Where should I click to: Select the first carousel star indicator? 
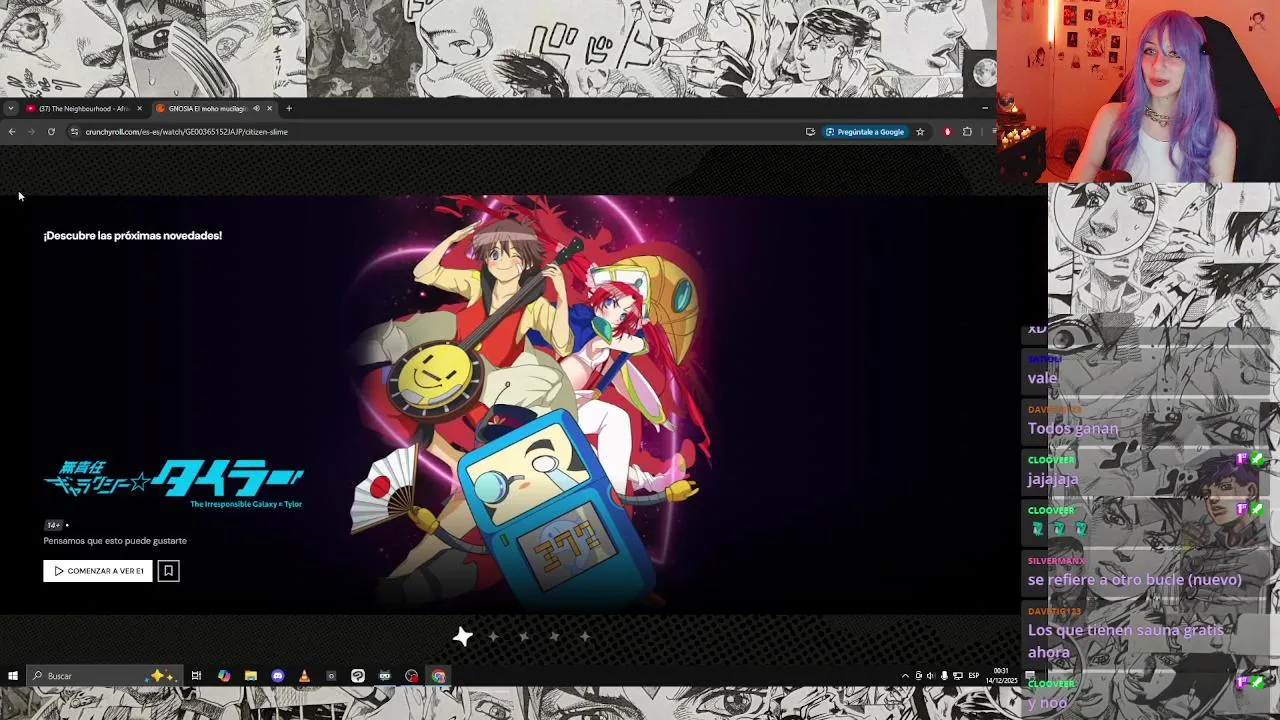(462, 636)
